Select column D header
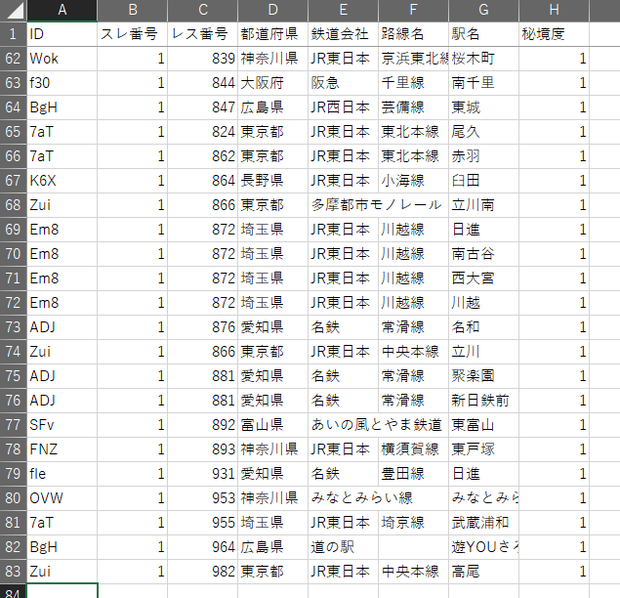620x598 pixels. click(273, 10)
